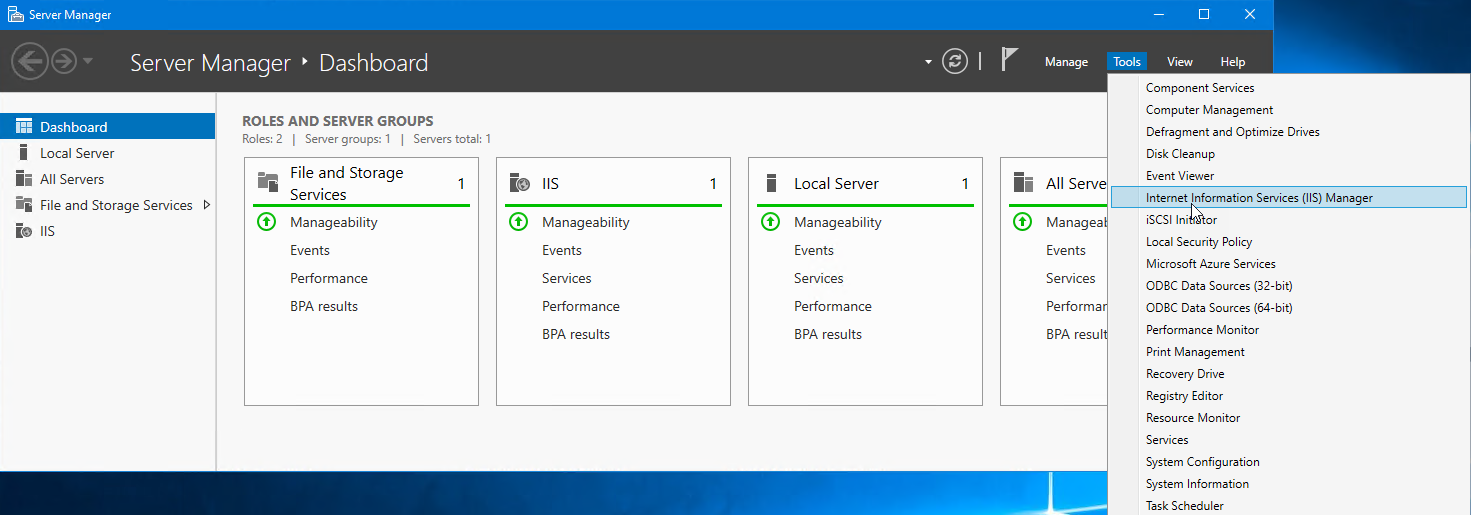The image size is (1471, 515).
Task: Open the Help menu
Action: click(x=1233, y=62)
